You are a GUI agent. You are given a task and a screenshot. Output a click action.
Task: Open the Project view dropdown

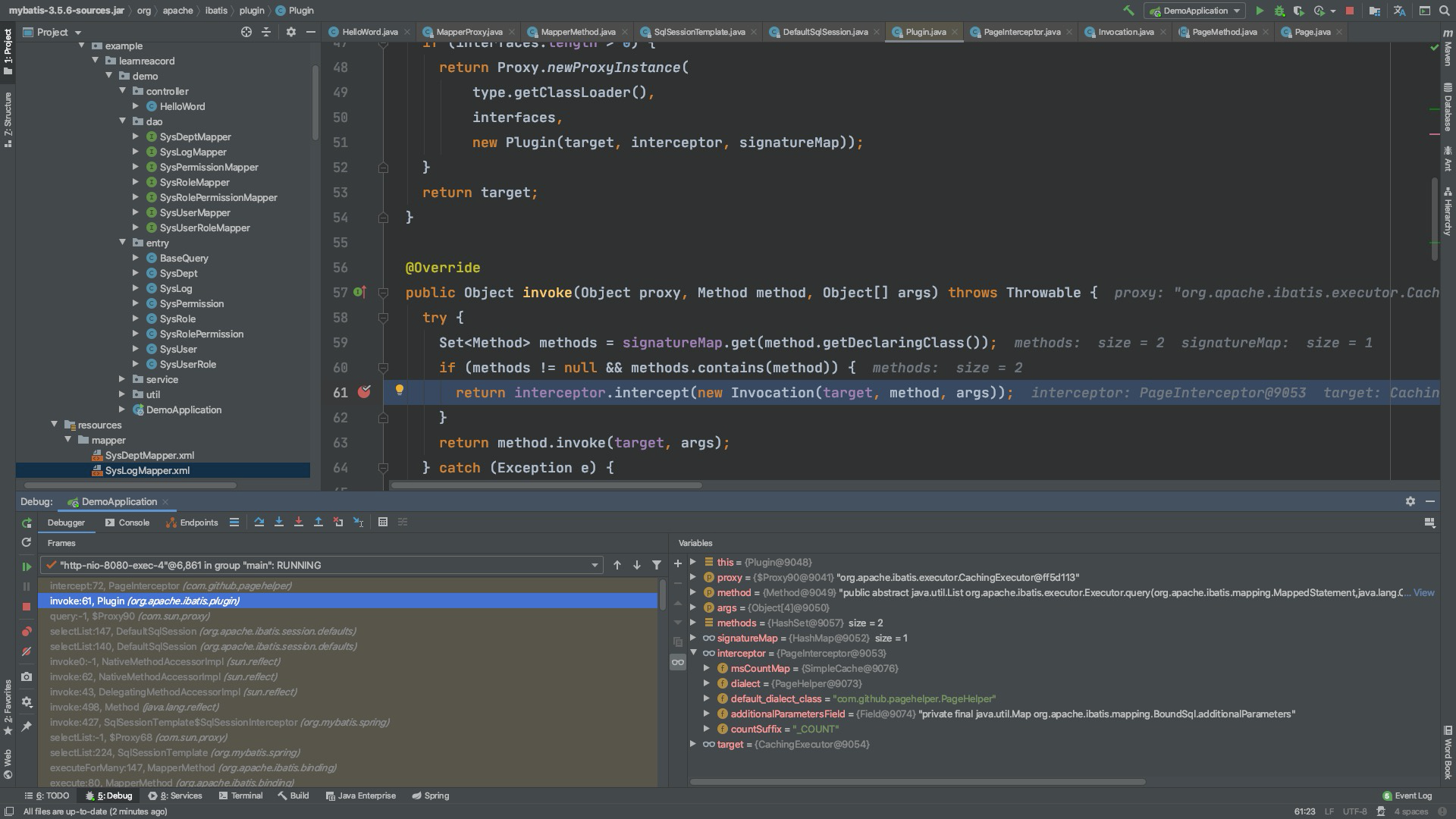click(x=52, y=32)
